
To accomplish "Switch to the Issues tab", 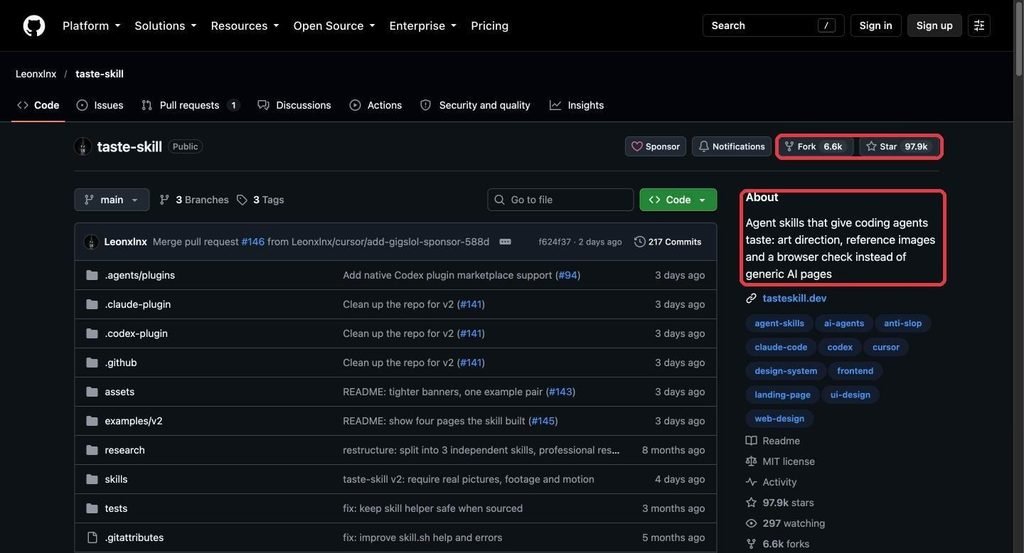I will pos(100,105).
